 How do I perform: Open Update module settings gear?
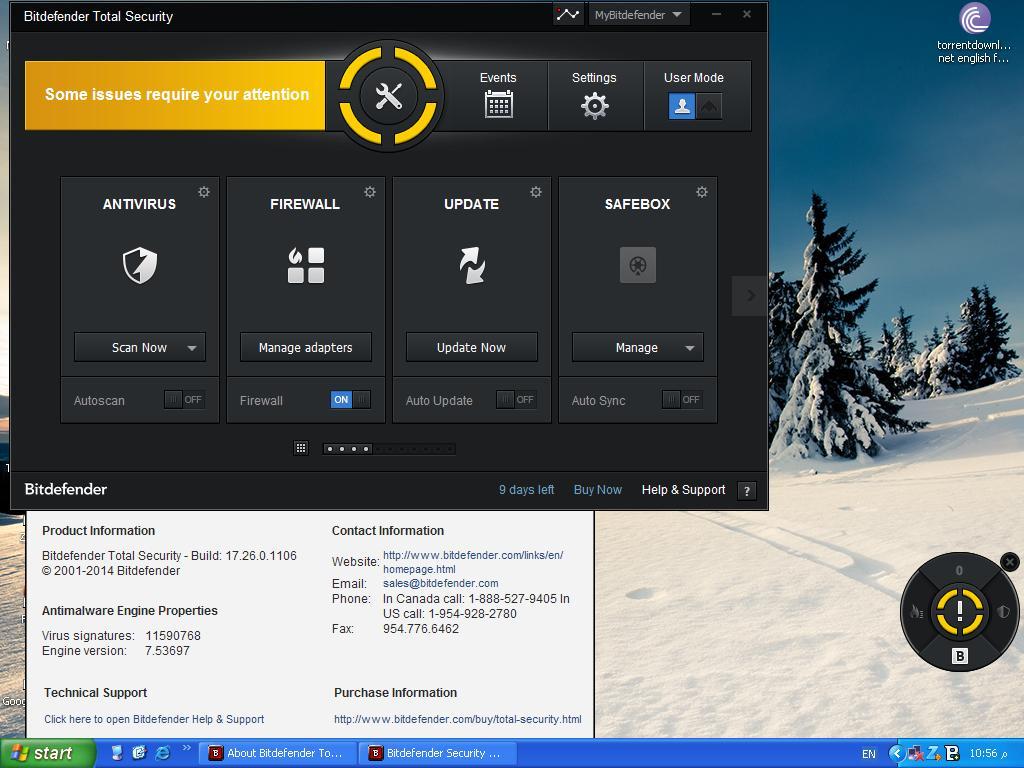click(x=536, y=191)
